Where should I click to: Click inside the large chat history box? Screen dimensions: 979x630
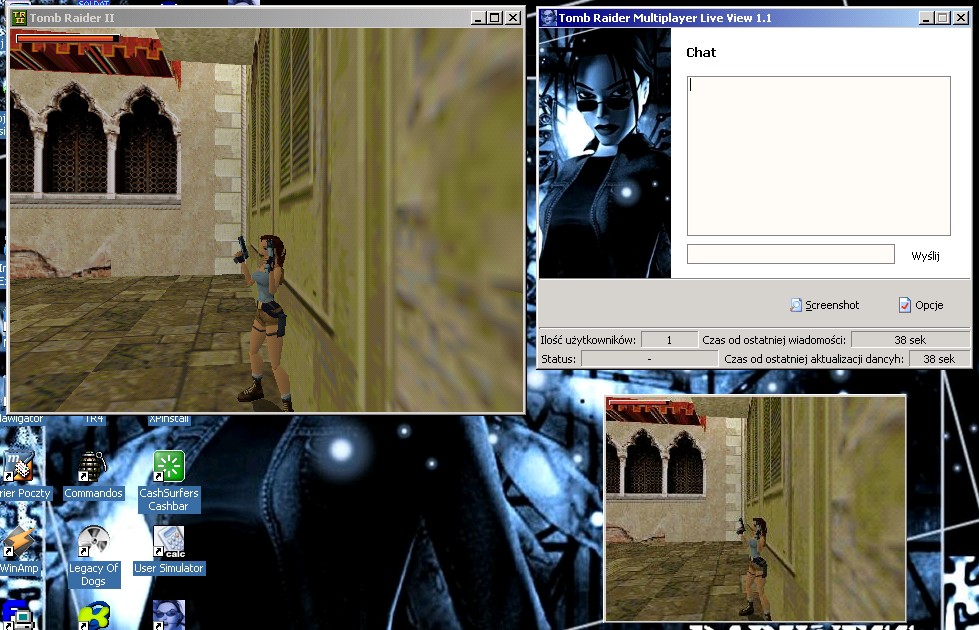click(819, 156)
